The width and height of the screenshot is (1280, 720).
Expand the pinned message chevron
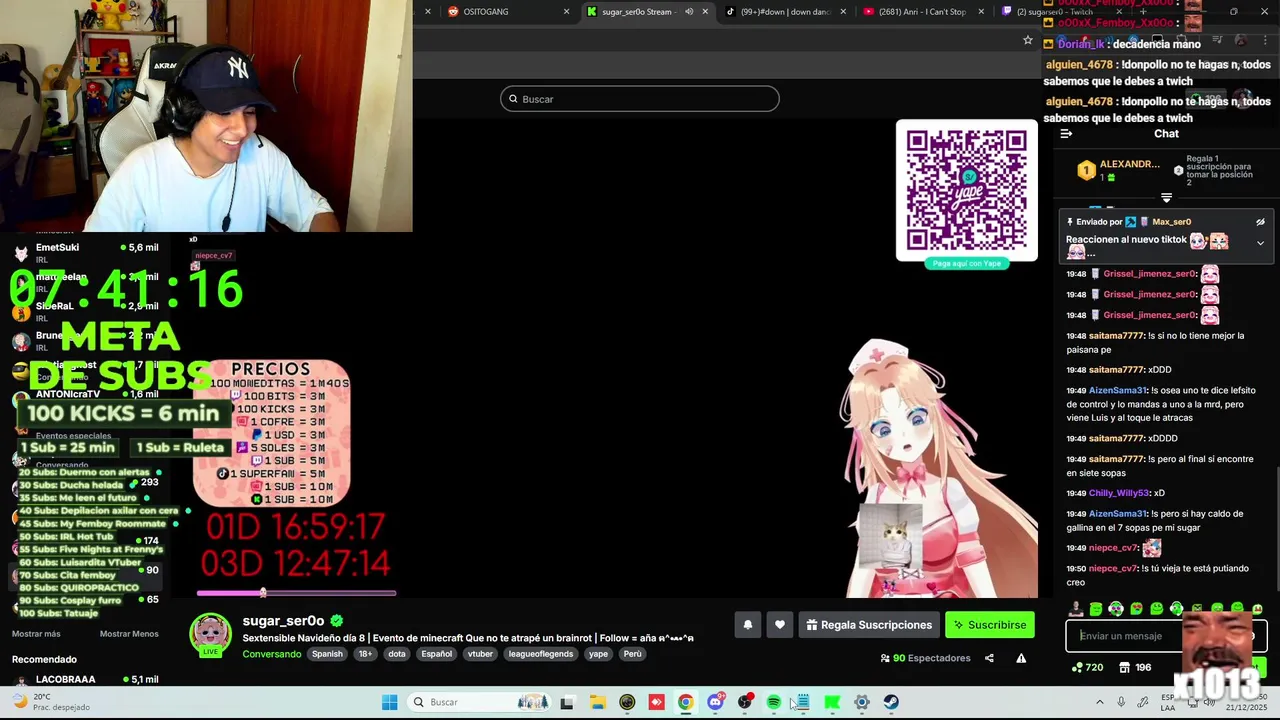coord(1260,243)
